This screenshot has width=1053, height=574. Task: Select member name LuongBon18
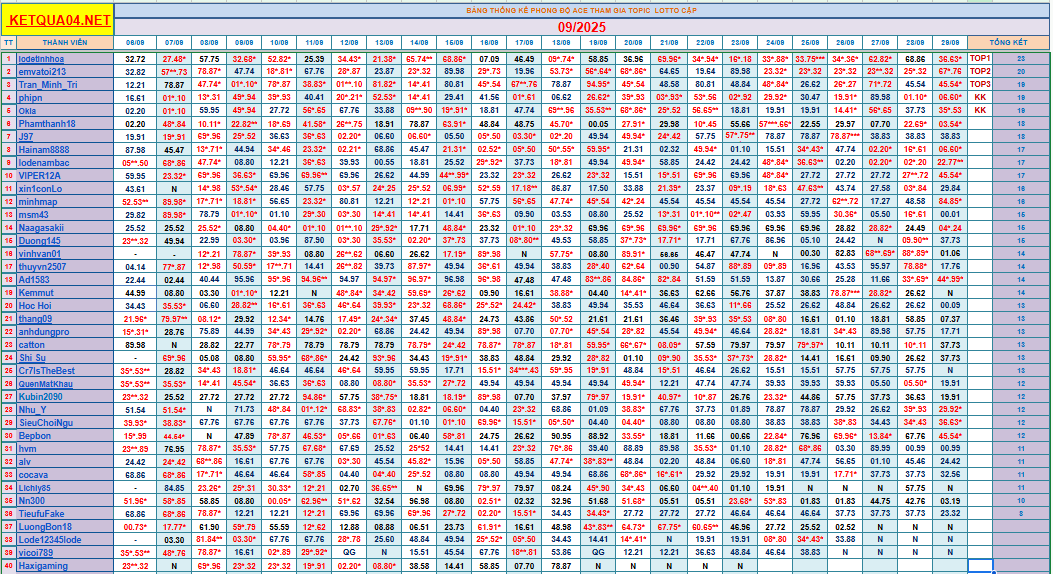[x=46, y=526]
